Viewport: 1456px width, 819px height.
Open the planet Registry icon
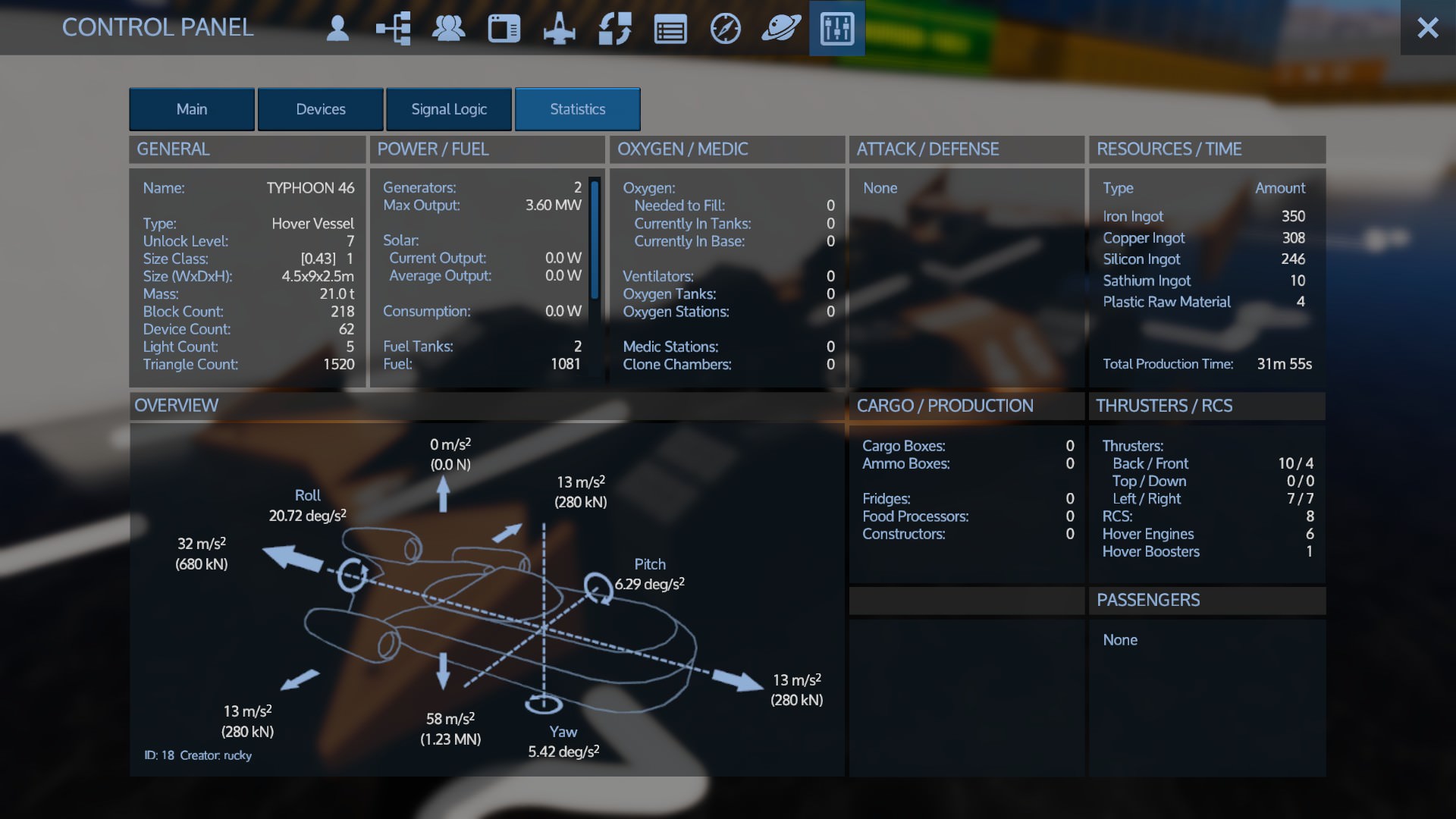[781, 29]
